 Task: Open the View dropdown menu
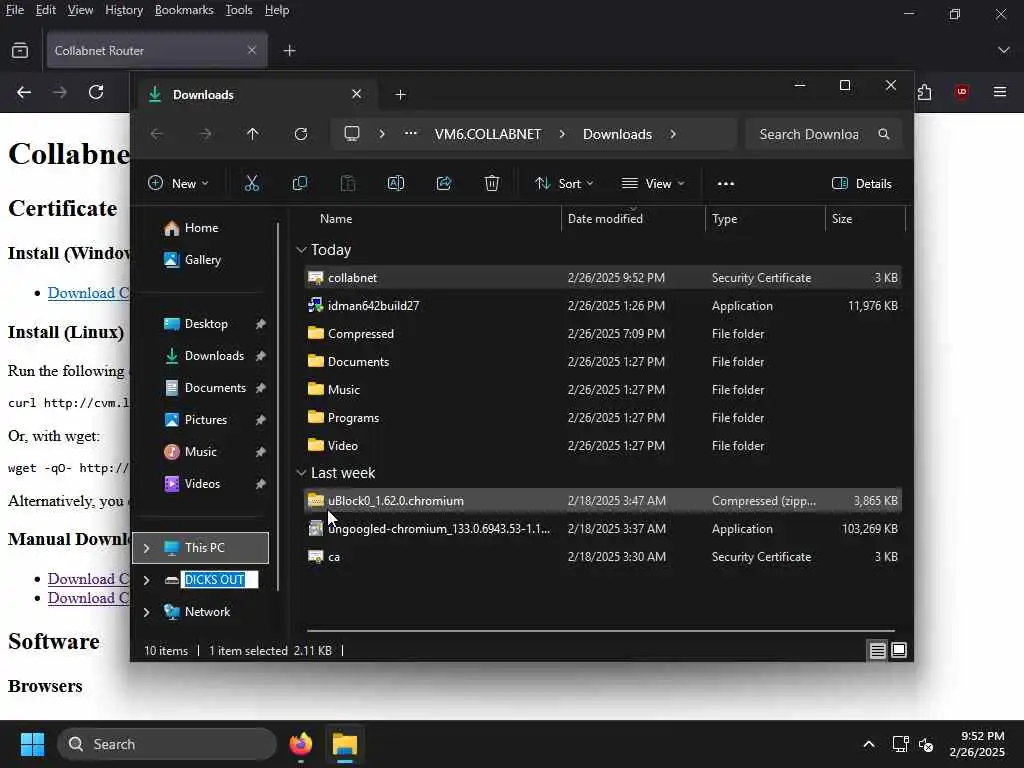point(653,184)
